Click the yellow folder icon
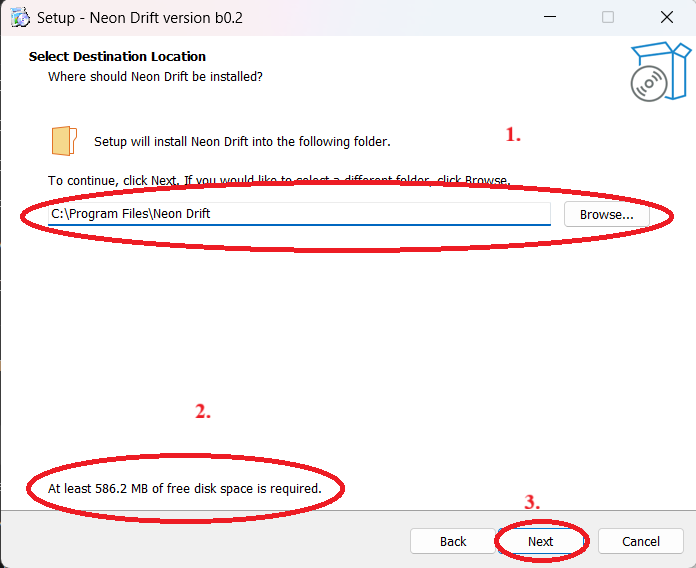Screen dimensions: 696x568 click(64, 141)
